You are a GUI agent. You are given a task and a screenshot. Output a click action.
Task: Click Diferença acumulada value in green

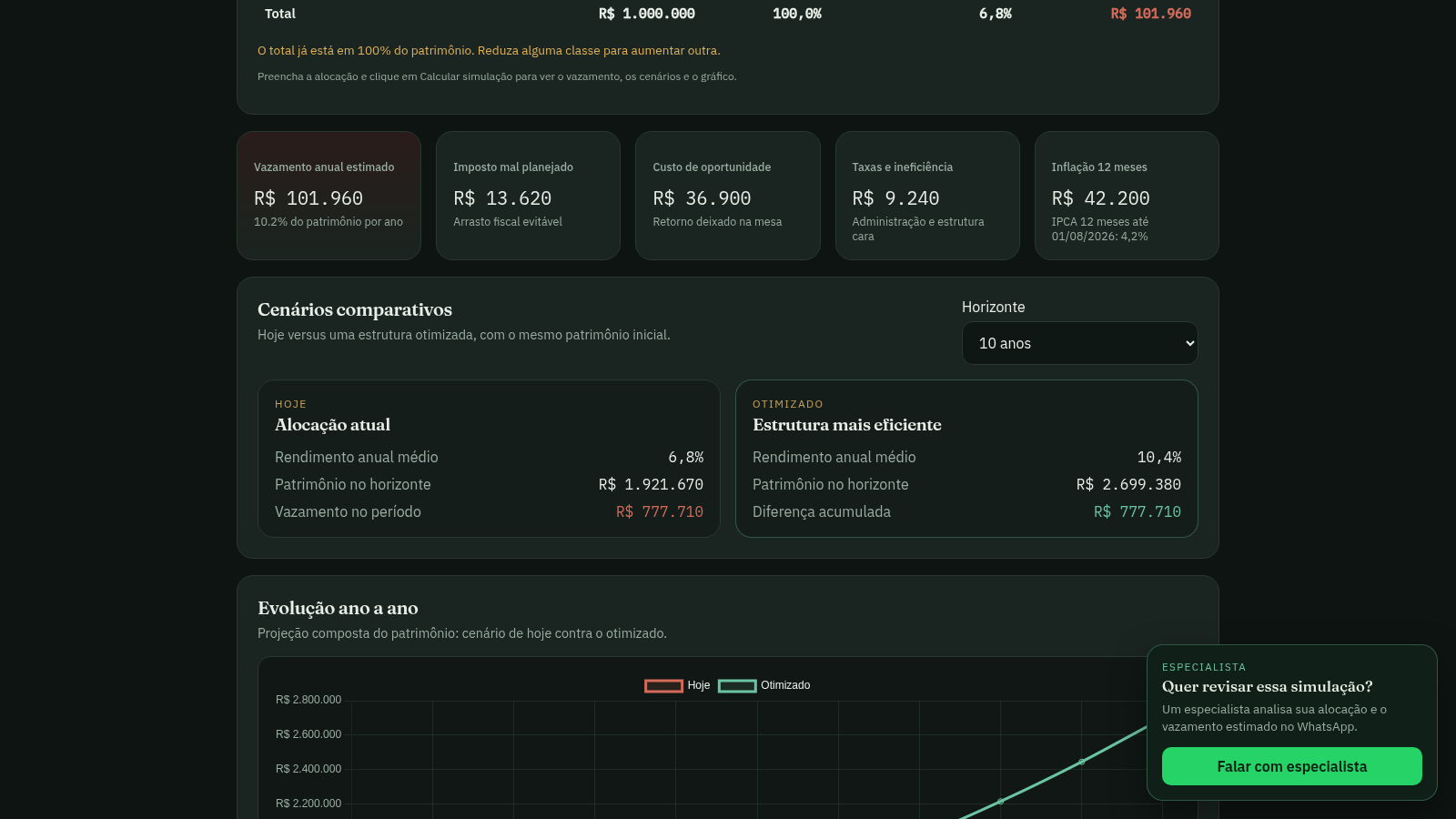coord(1137,511)
